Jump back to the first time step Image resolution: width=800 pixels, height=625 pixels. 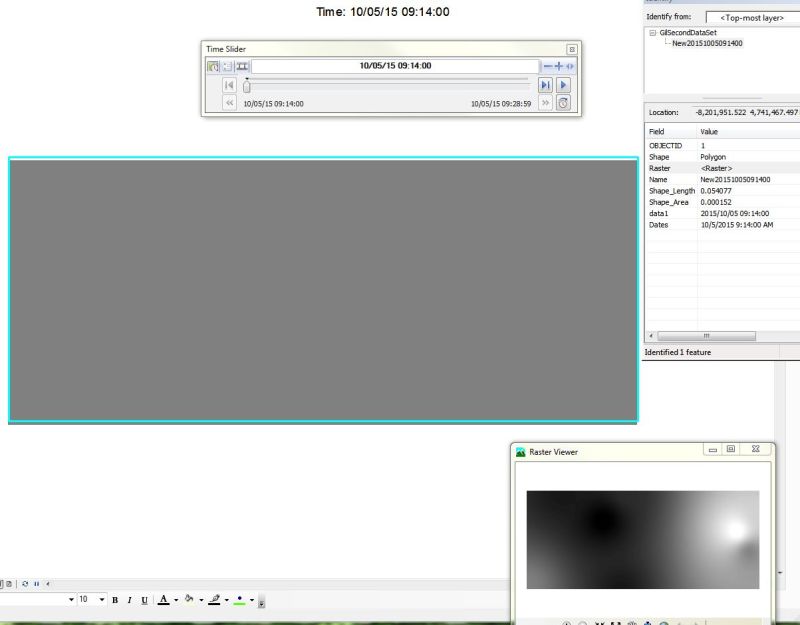click(229, 86)
